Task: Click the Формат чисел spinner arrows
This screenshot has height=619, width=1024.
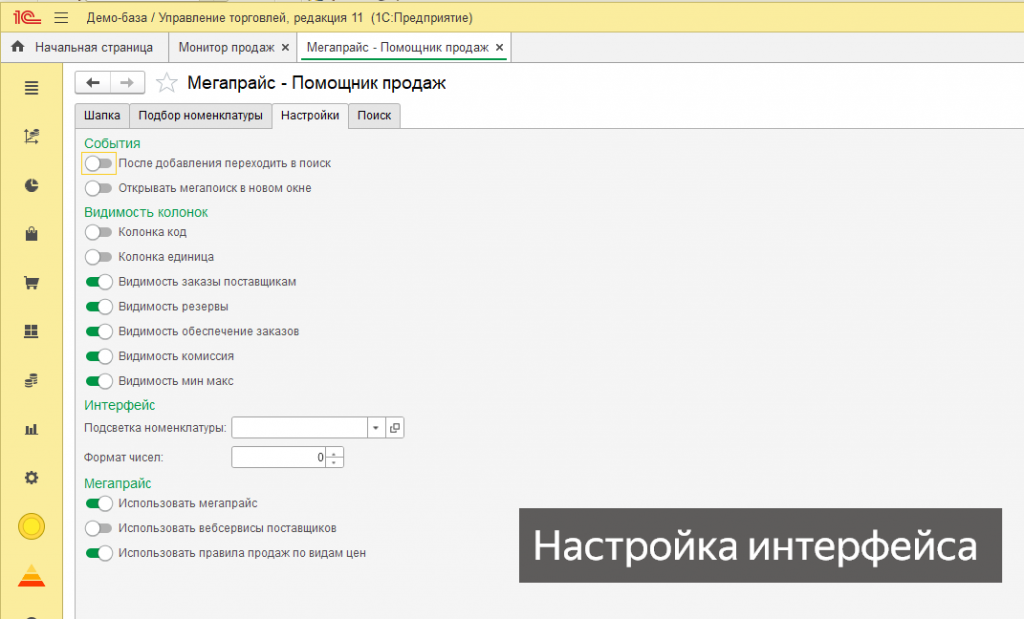Action: coord(334,457)
